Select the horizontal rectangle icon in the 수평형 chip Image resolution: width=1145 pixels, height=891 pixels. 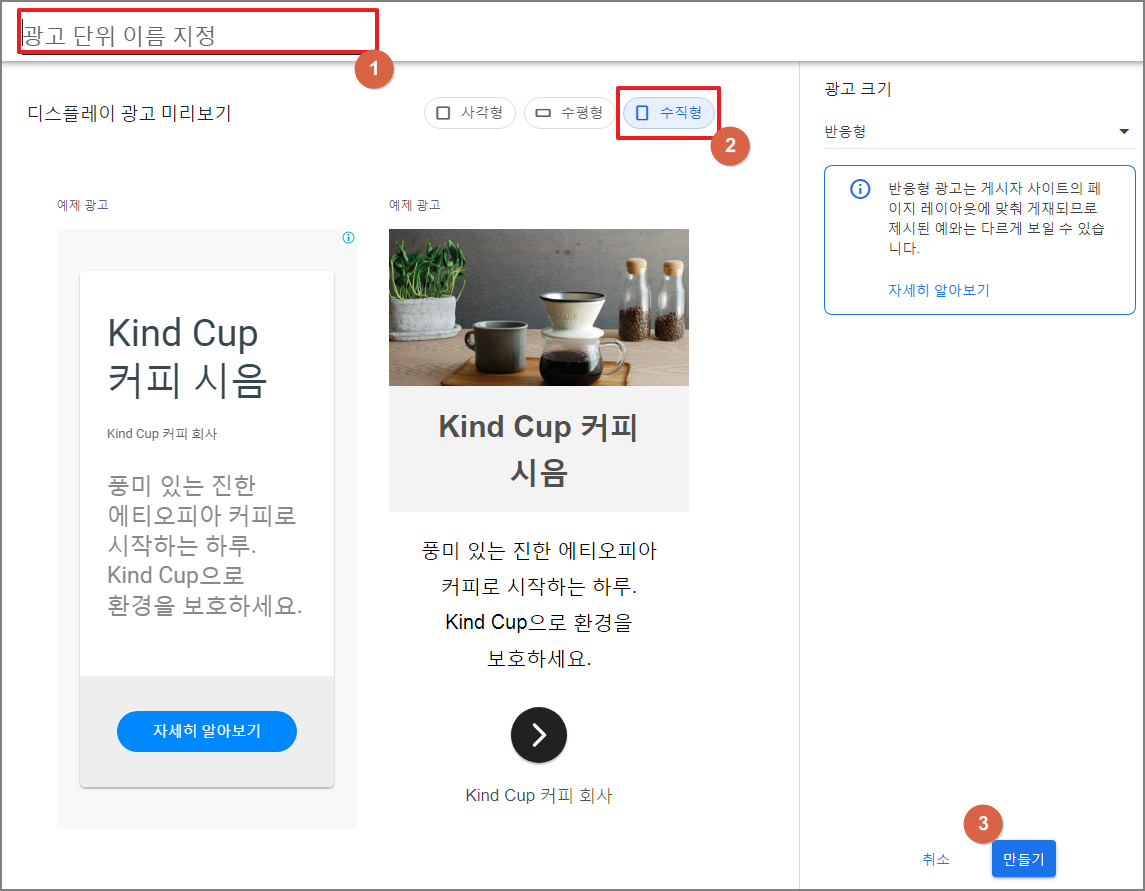tap(541, 113)
